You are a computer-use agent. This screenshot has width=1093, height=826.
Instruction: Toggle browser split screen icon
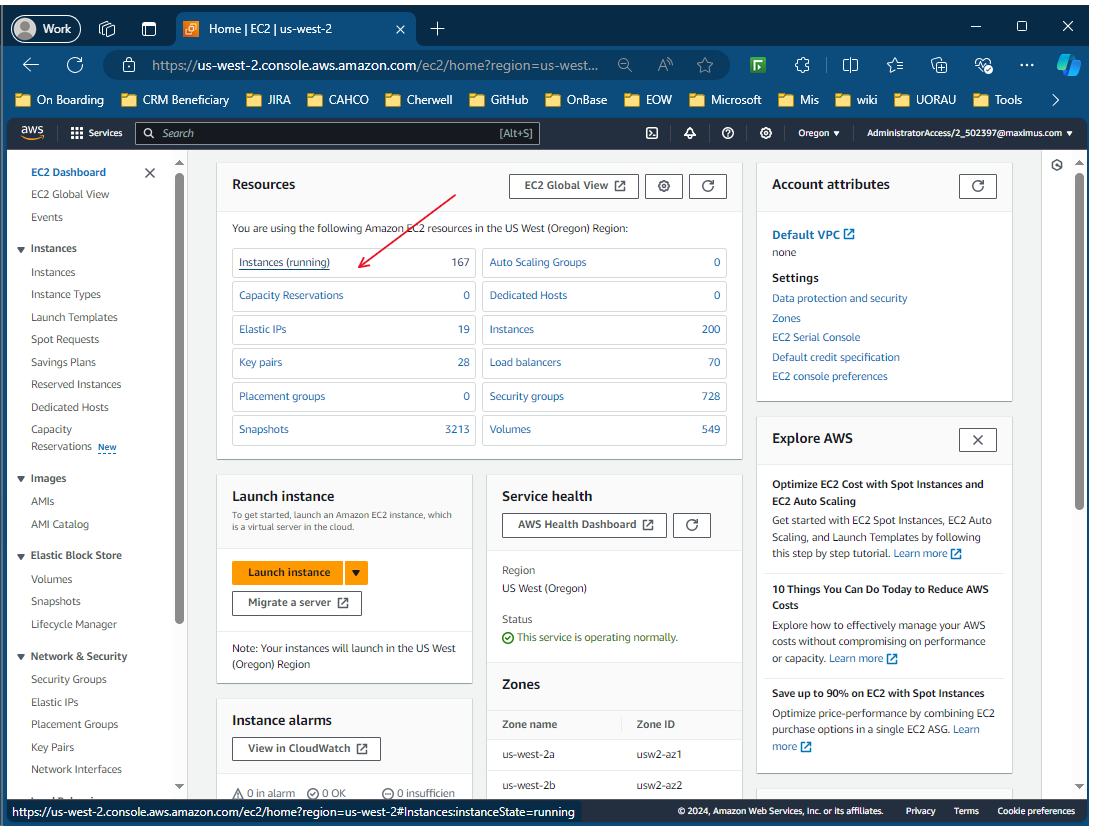point(850,65)
